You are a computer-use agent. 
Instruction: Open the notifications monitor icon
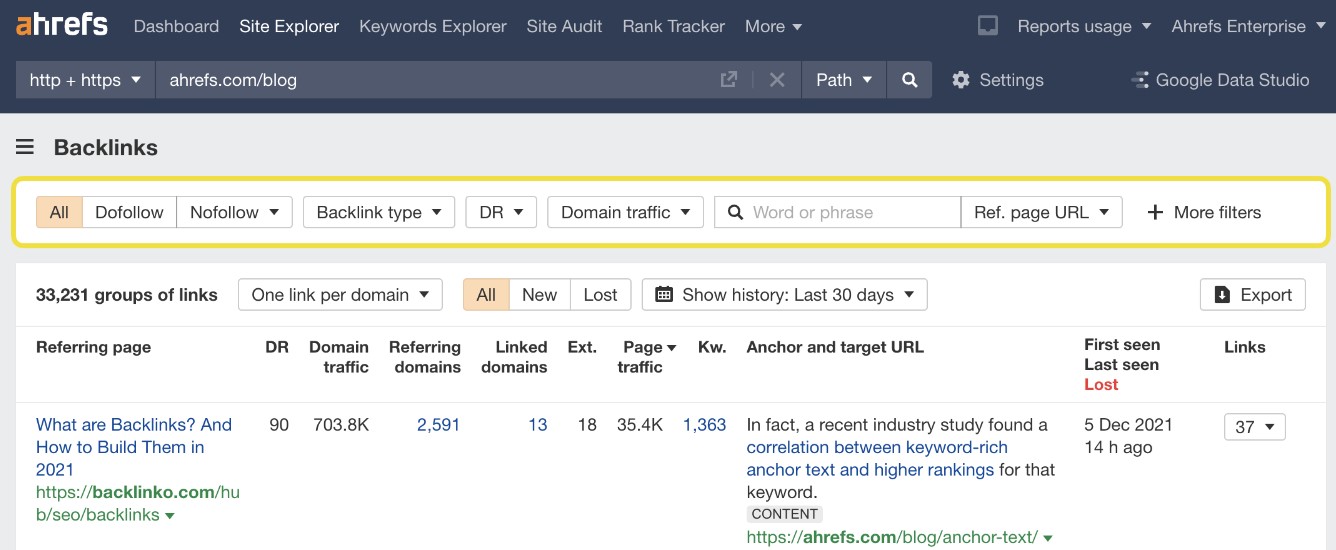987,26
